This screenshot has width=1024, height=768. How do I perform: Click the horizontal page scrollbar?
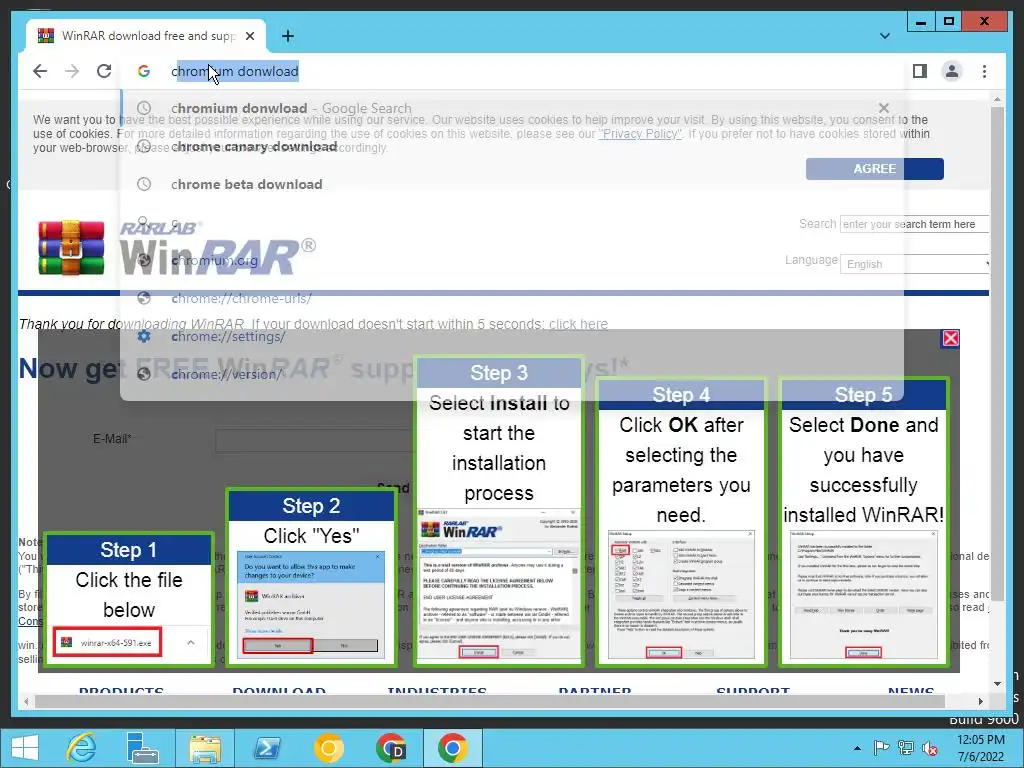click(x=490, y=701)
